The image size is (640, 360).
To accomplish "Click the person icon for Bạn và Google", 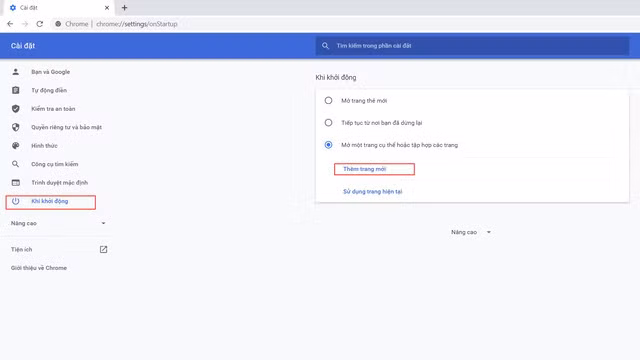I will (16, 72).
